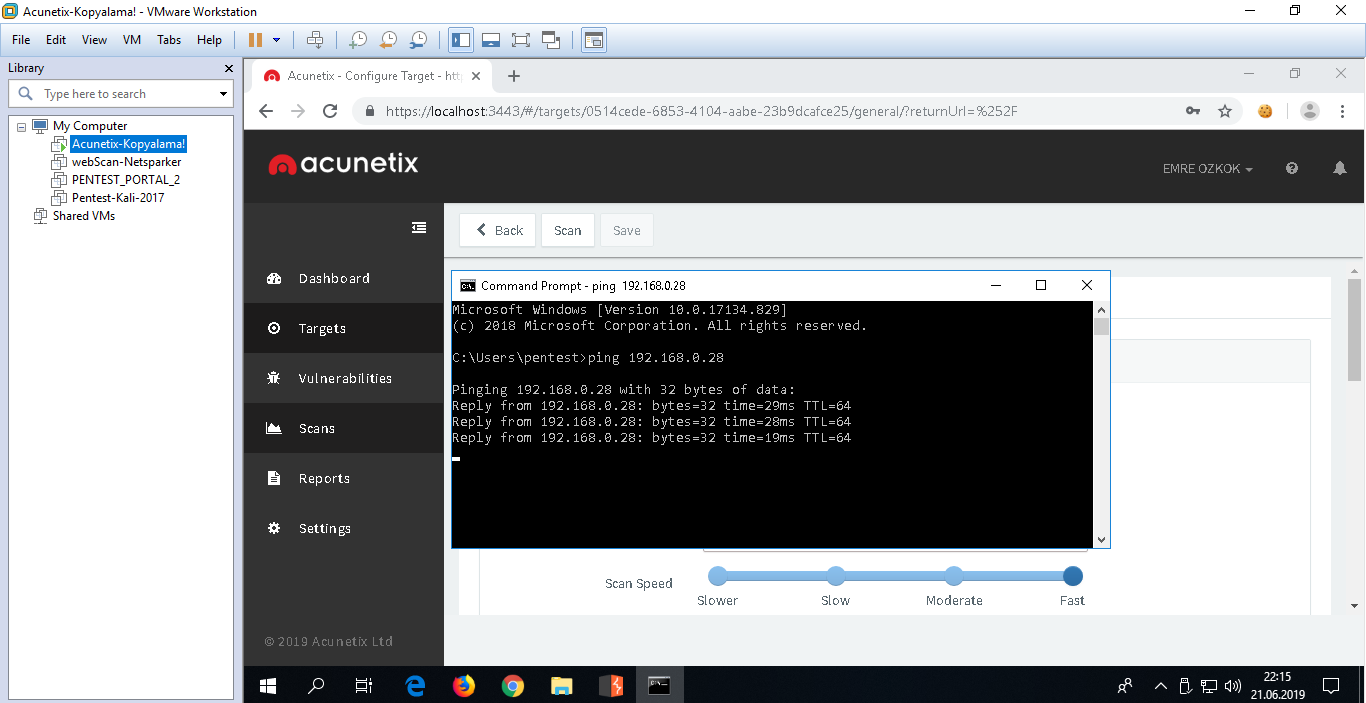Click the VMware take snapshot icon
The width and height of the screenshot is (1366, 703).
pos(357,40)
